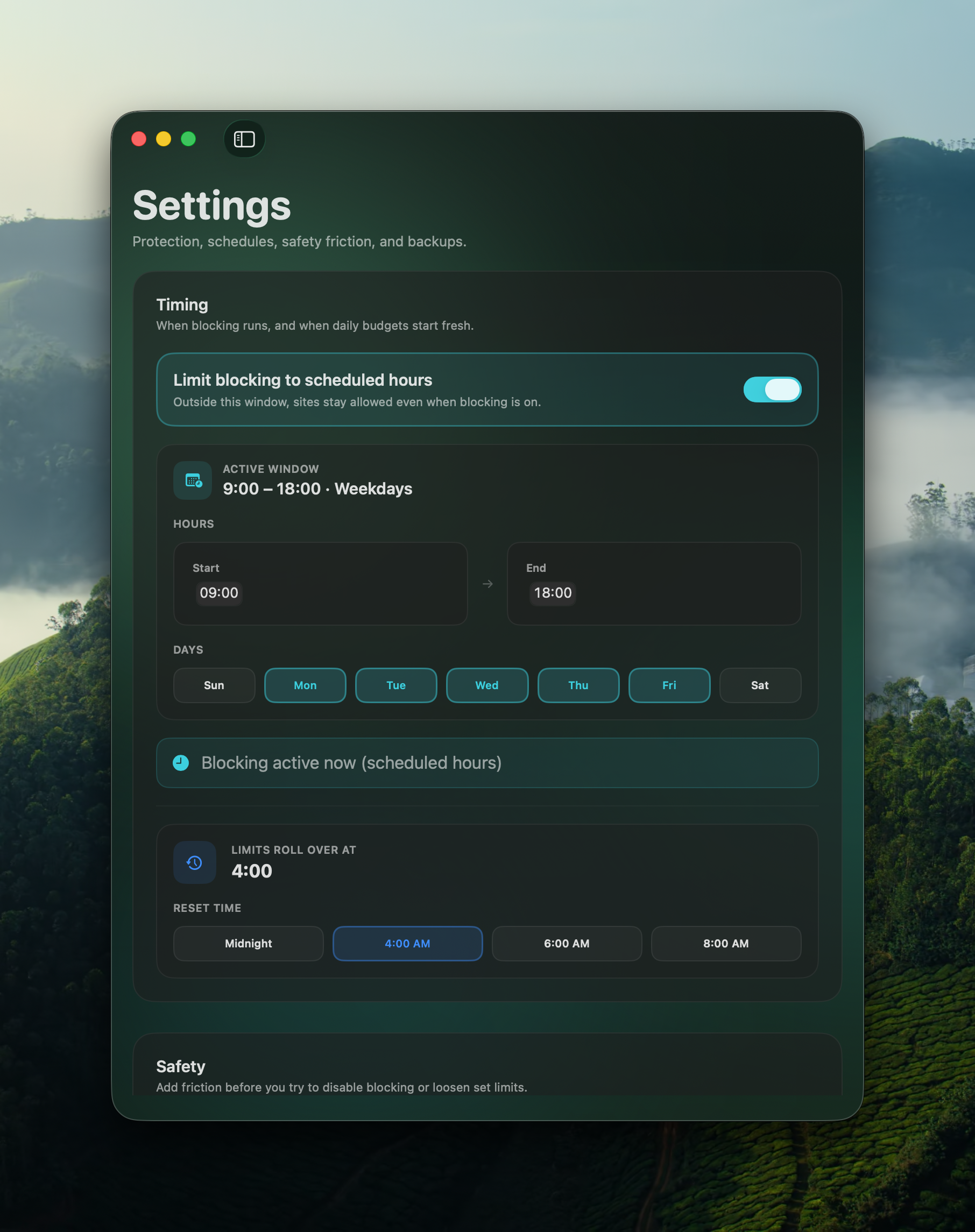Click the Safety section heading
Viewport: 975px width, 1232px height.
tap(180, 1066)
